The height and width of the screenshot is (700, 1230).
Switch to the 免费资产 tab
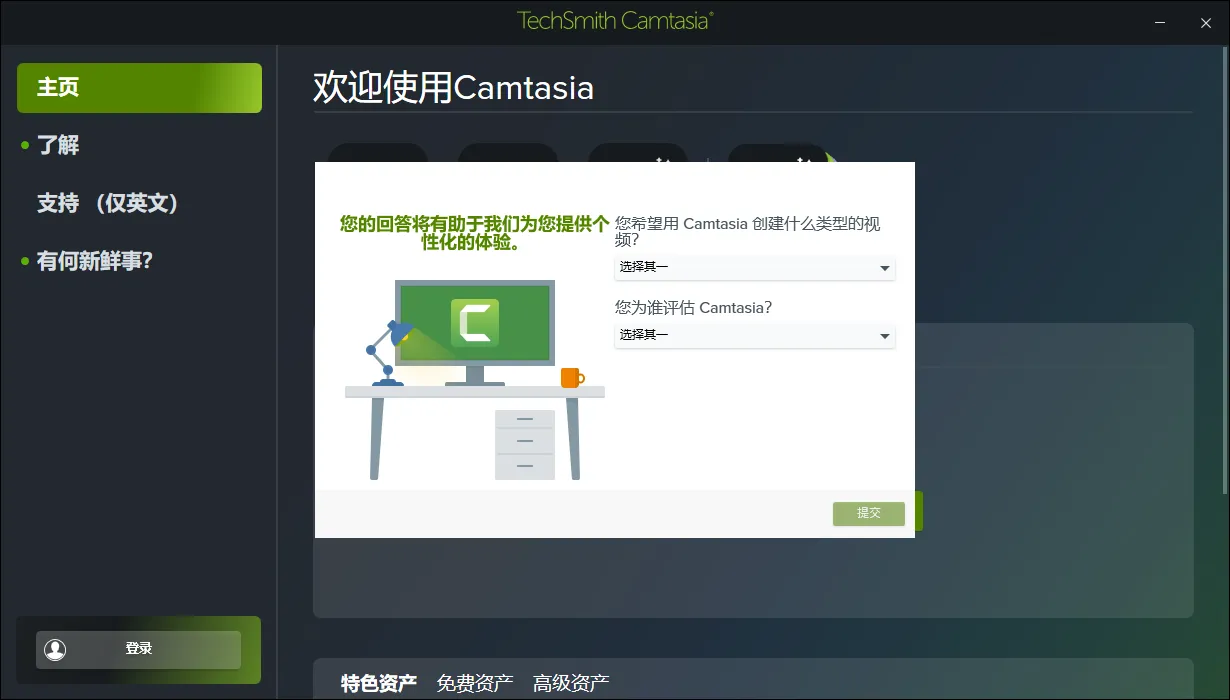(x=474, y=683)
